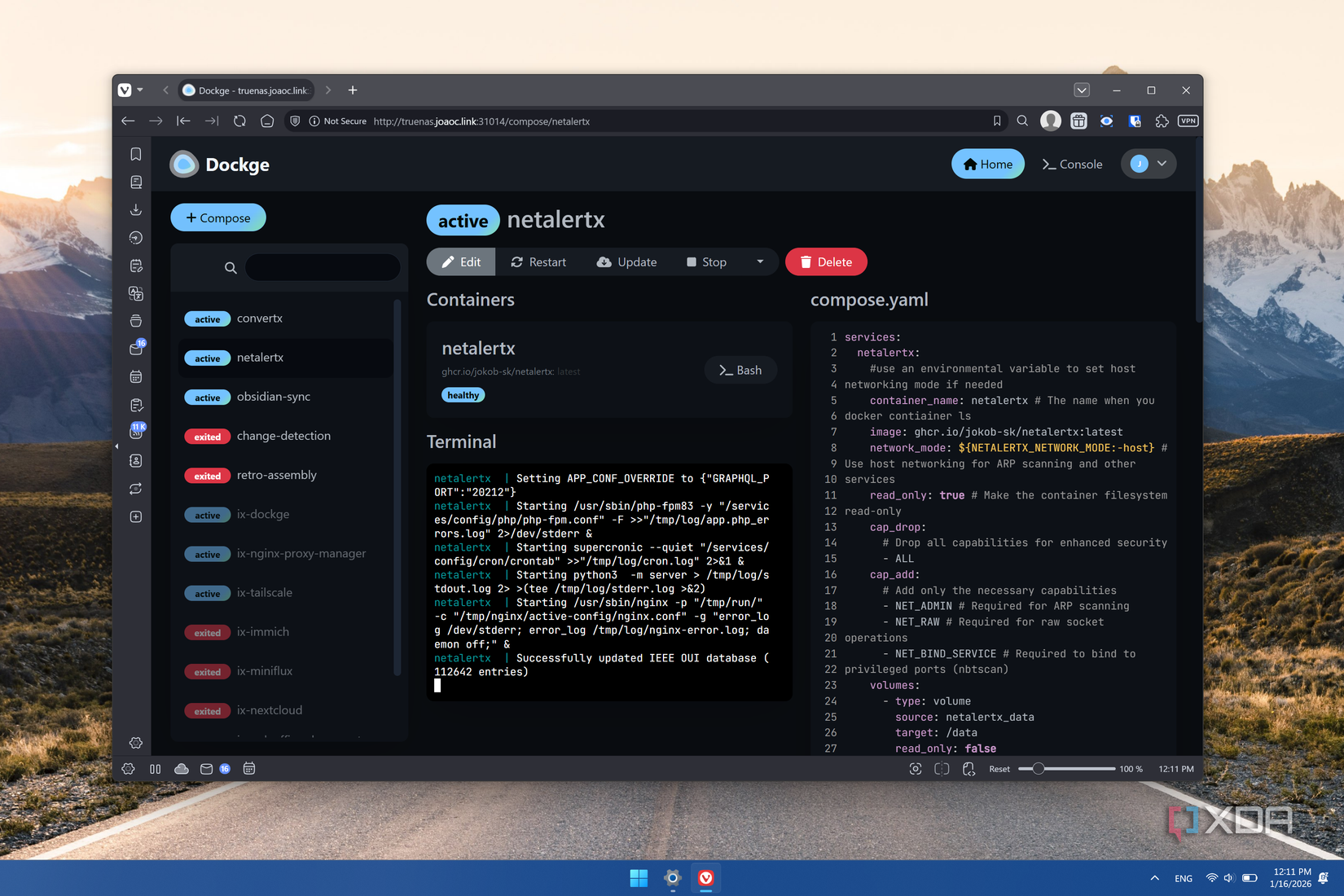Open Vivaldi bookmarks panel icon
1344x896 pixels.
(x=136, y=154)
